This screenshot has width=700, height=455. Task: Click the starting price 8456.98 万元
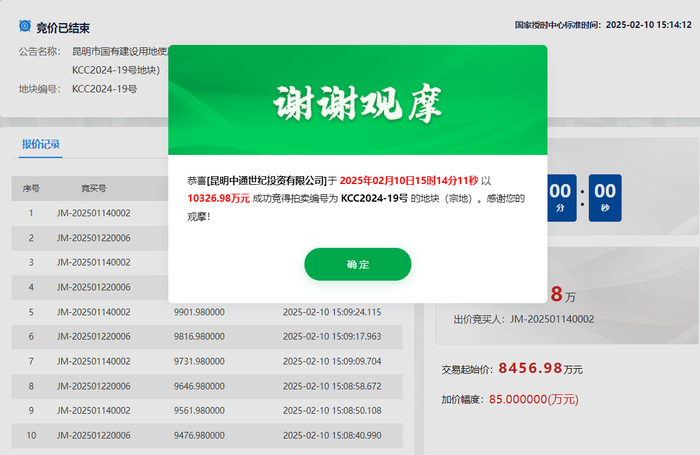coord(540,368)
